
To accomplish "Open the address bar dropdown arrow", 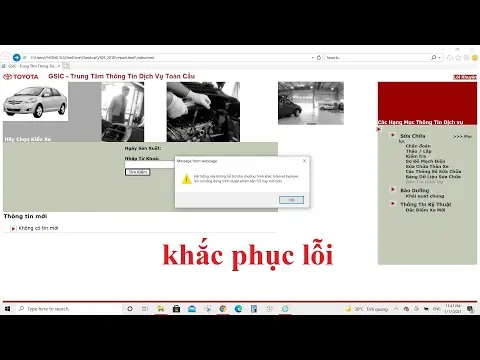I will point(313,57).
